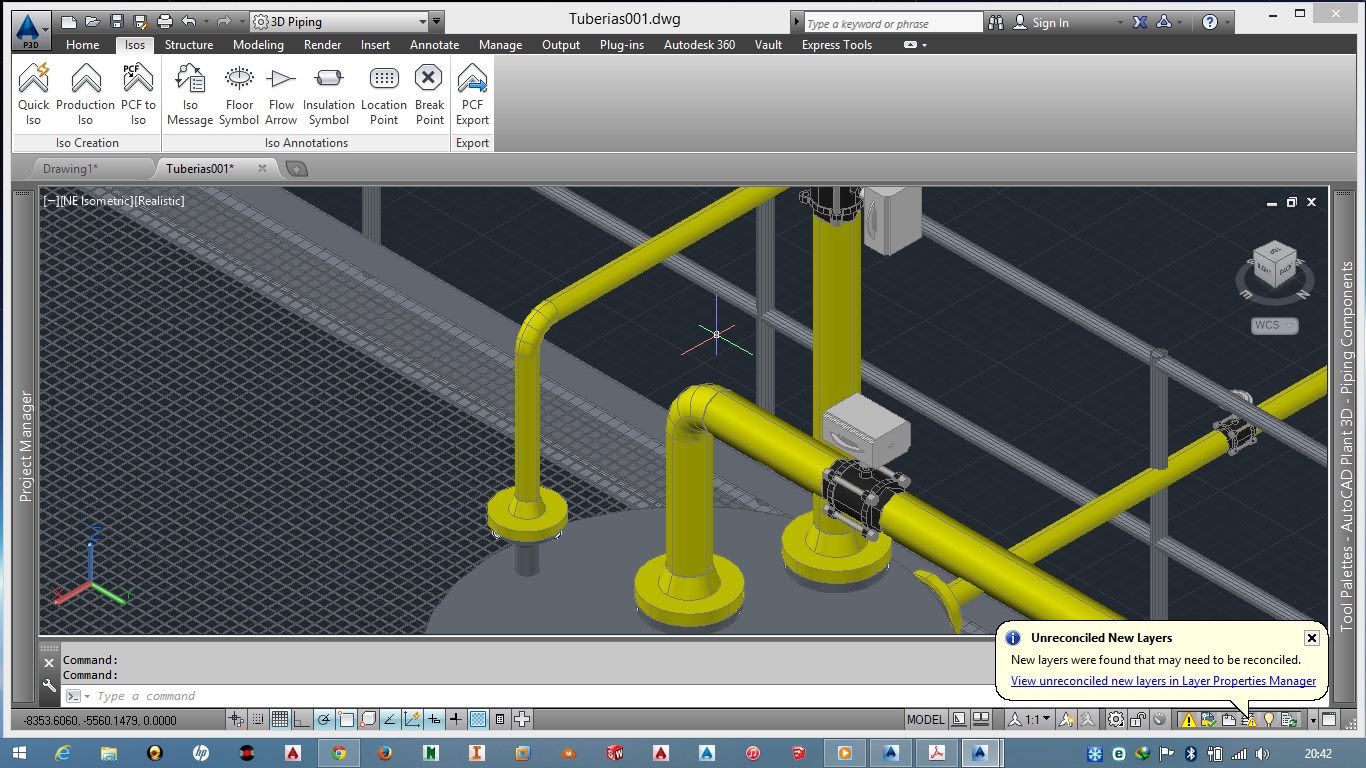Unlock the interface with the padlock toggle
The image size is (1366, 768).
[x=1138, y=719]
